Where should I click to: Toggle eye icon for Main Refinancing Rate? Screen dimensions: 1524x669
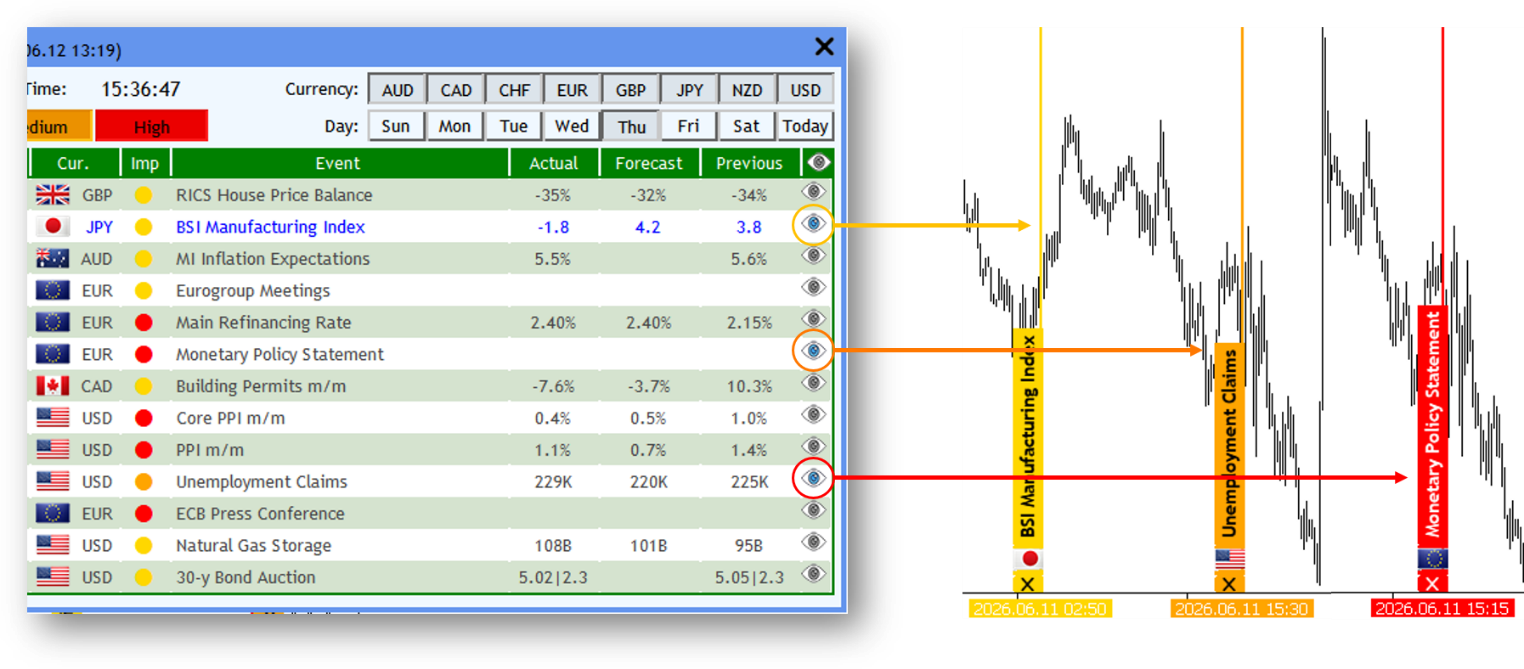pyautogui.click(x=815, y=319)
